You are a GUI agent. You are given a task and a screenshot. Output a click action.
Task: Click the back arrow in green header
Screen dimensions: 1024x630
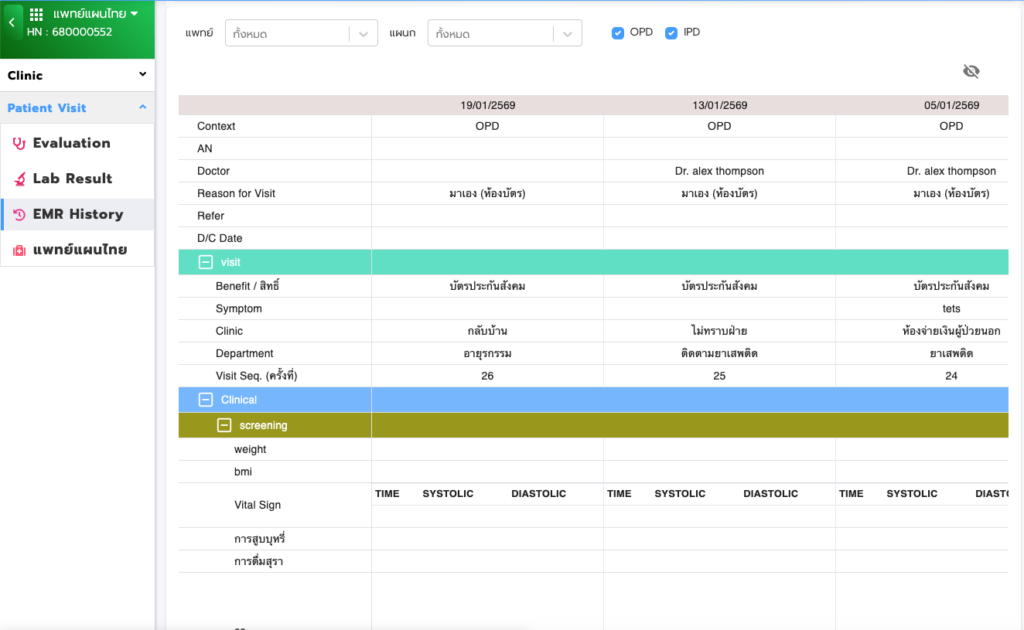10,22
